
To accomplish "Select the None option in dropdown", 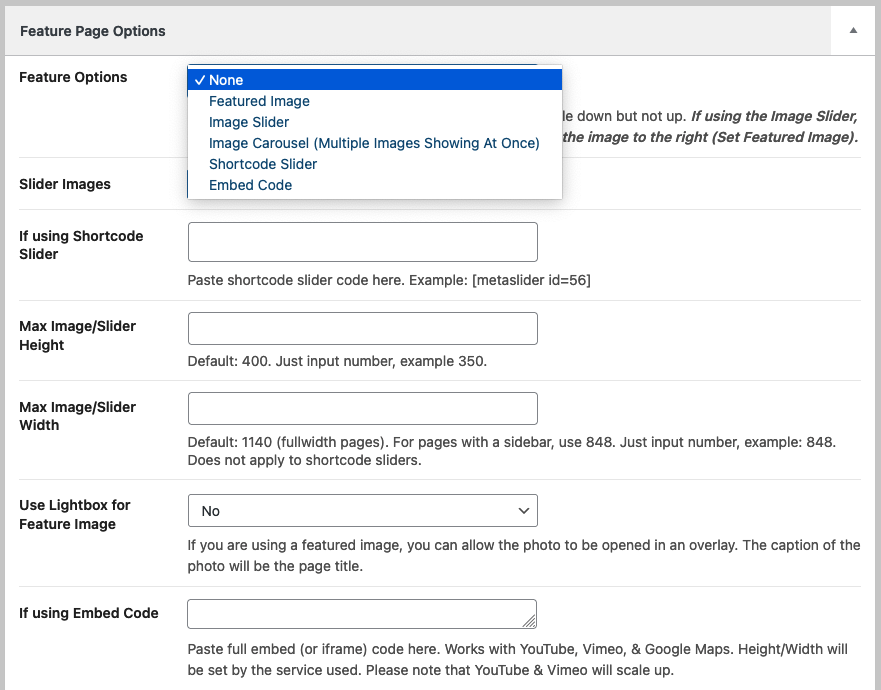I will click(375, 80).
